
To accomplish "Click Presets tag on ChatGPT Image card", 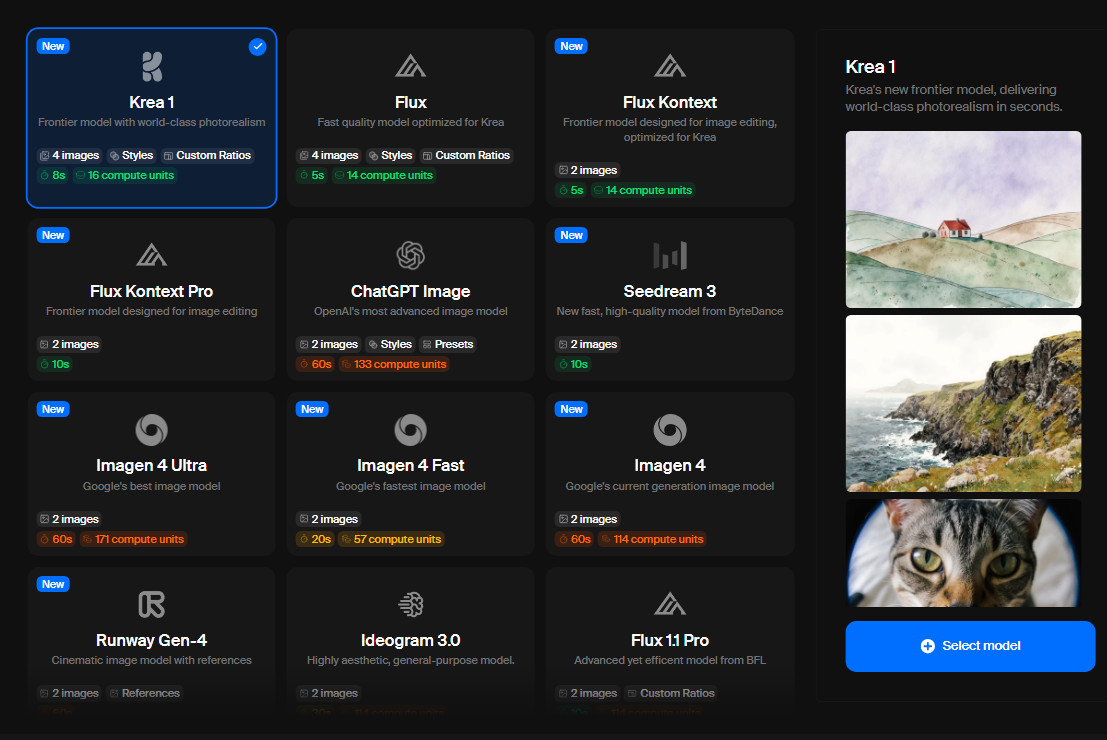I will (448, 345).
